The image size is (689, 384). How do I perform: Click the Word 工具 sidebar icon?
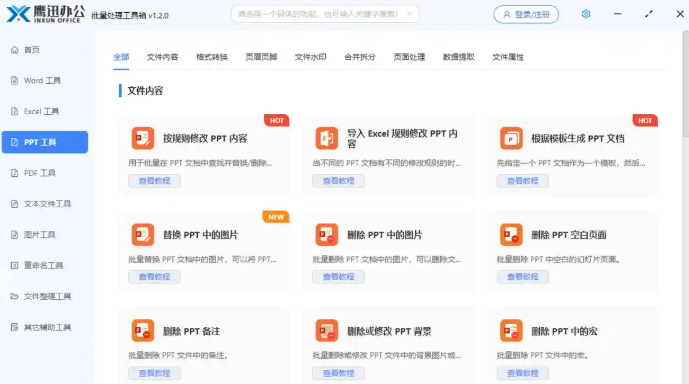[15, 80]
